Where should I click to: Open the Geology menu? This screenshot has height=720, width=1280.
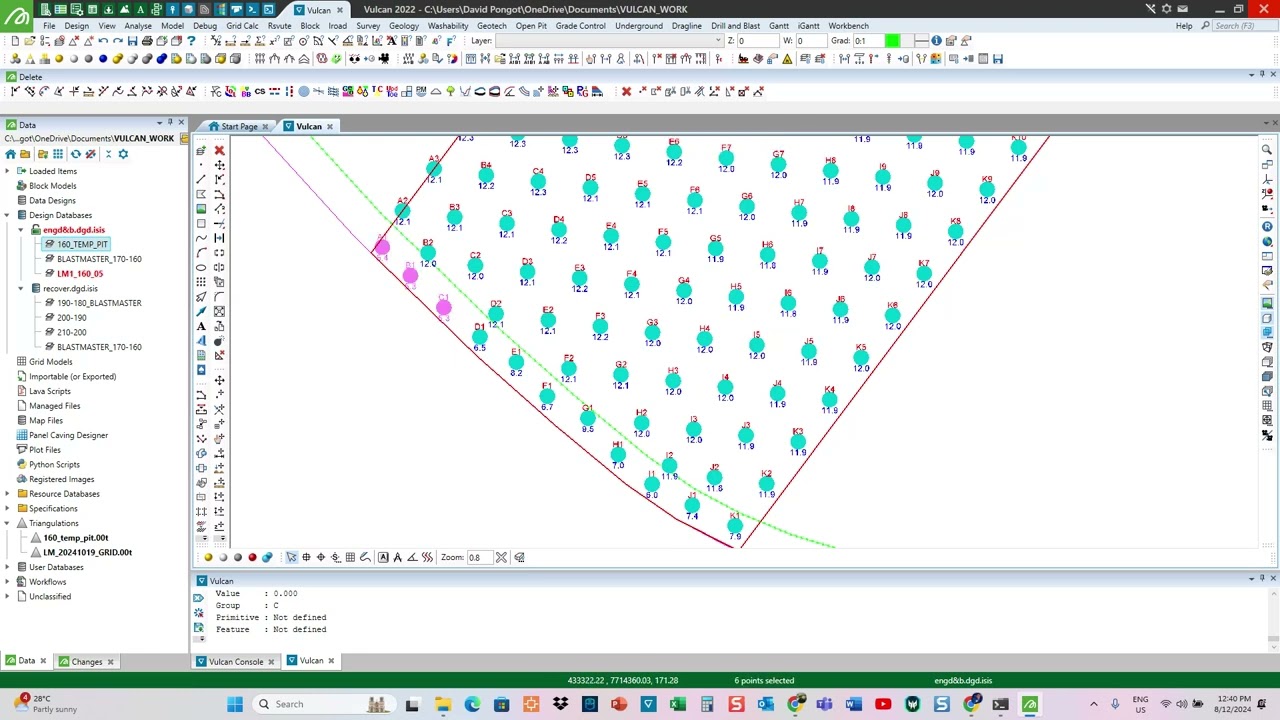tap(404, 26)
